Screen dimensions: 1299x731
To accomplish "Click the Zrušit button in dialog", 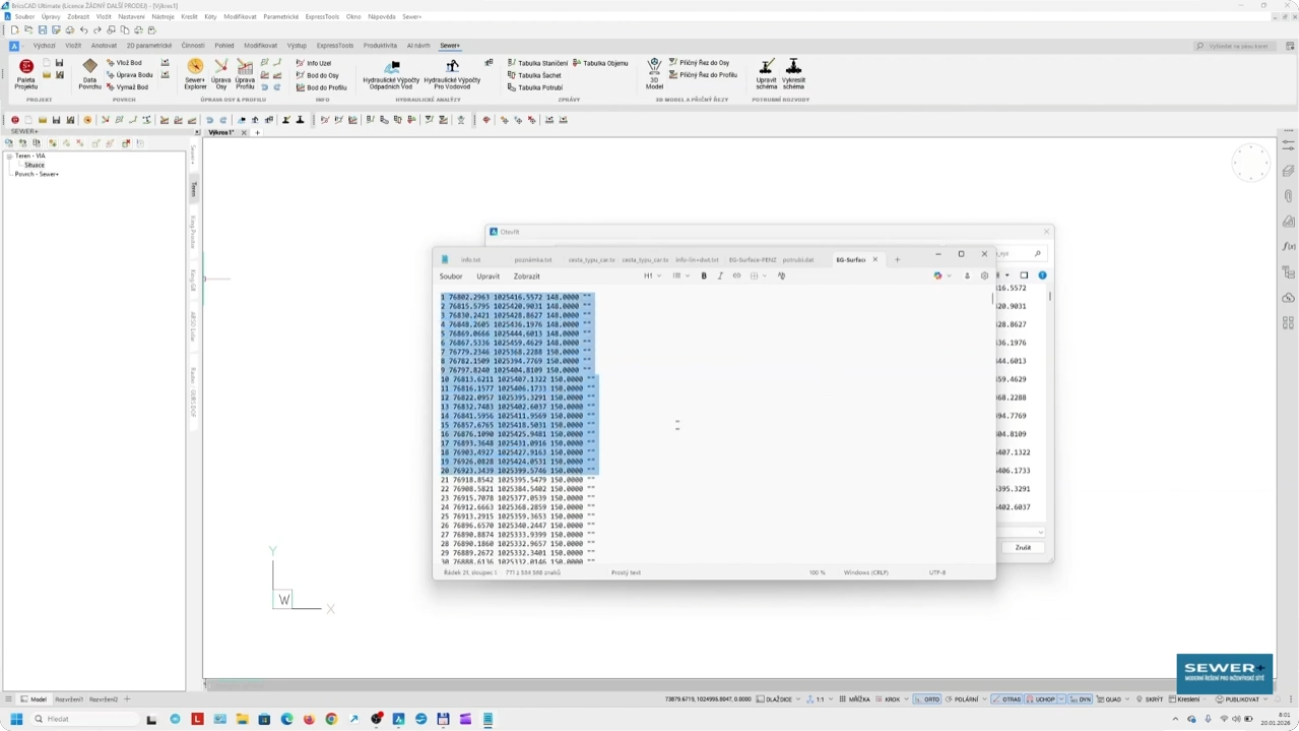I will pyautogui.click(x=1022, y=548).
